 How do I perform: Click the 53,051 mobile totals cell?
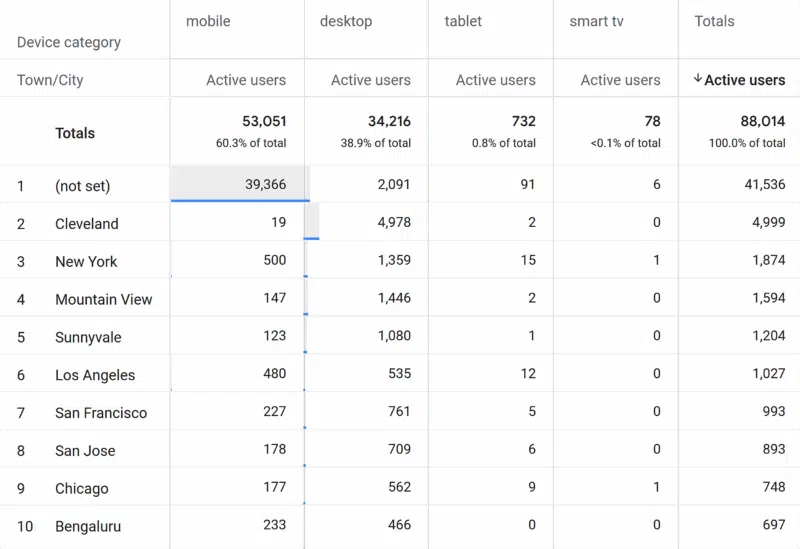point(264,121)
